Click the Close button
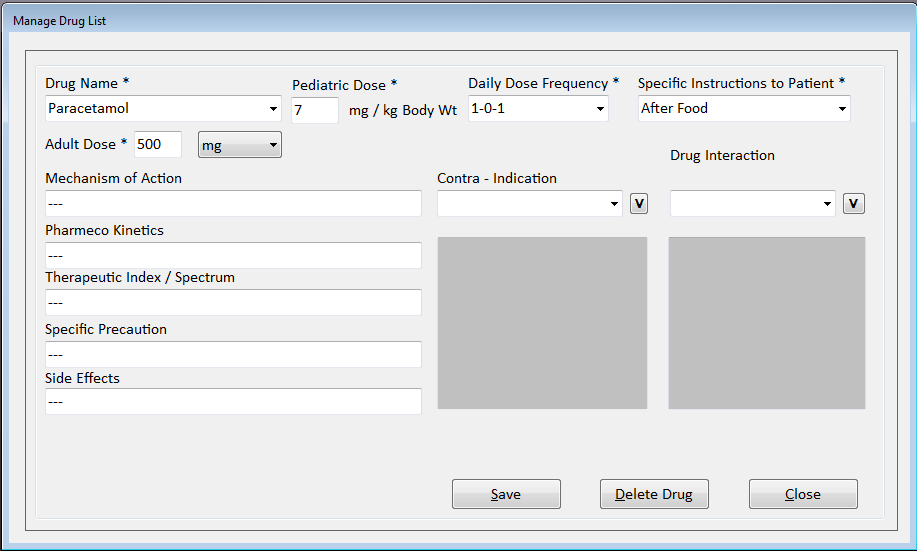The image size is (917, 551). pyautogui.click(x=803, y=494)
